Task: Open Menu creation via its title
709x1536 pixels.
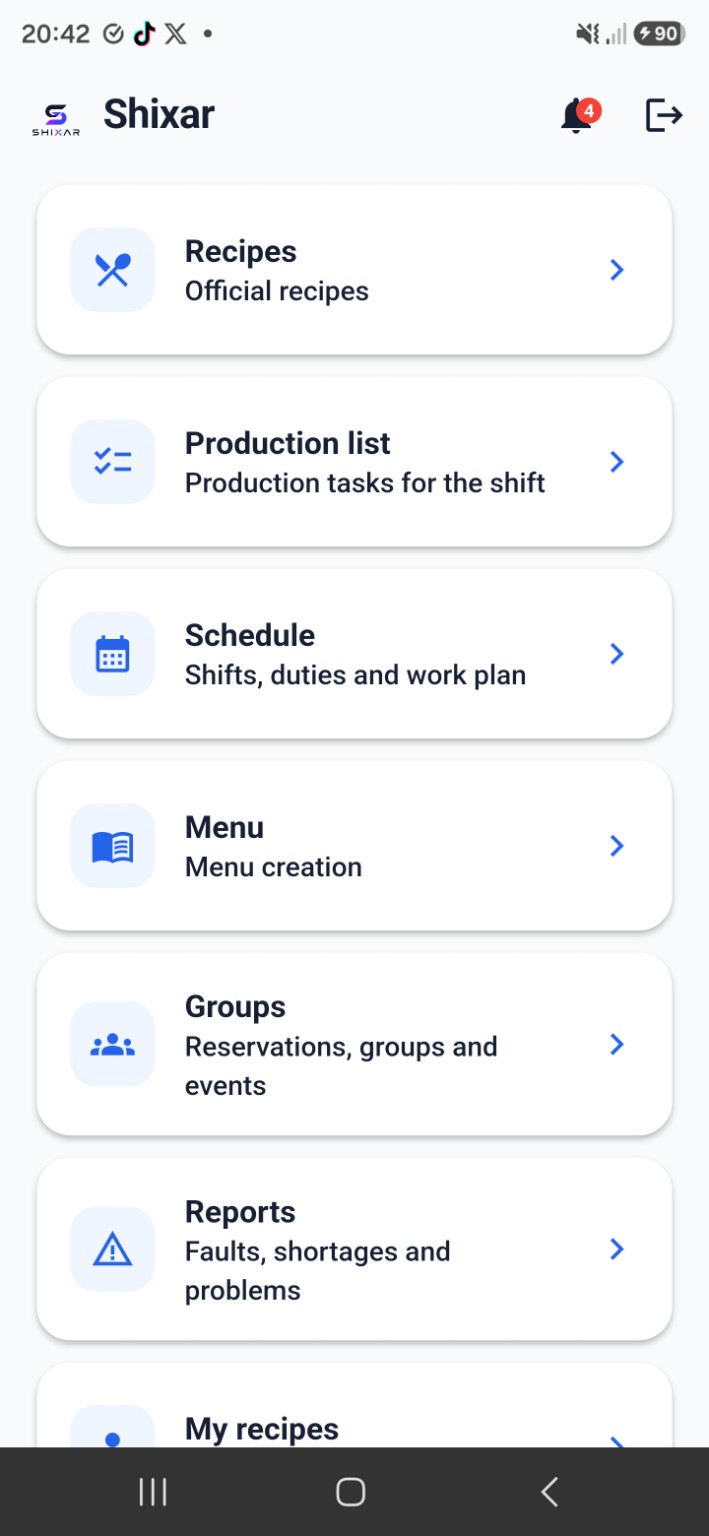Action: click(225, 828)
